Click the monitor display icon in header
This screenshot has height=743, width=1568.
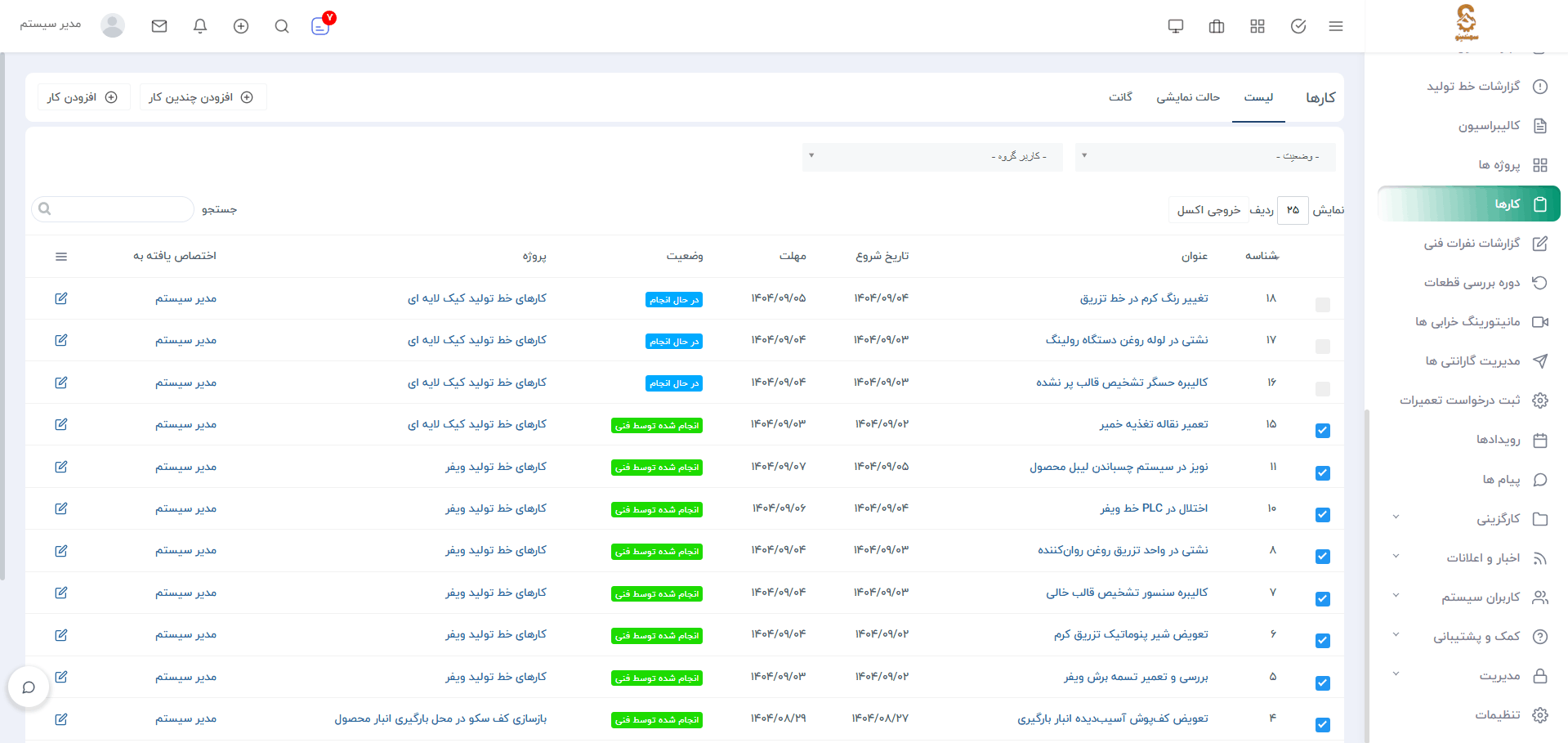click(x=1176, y=26)
